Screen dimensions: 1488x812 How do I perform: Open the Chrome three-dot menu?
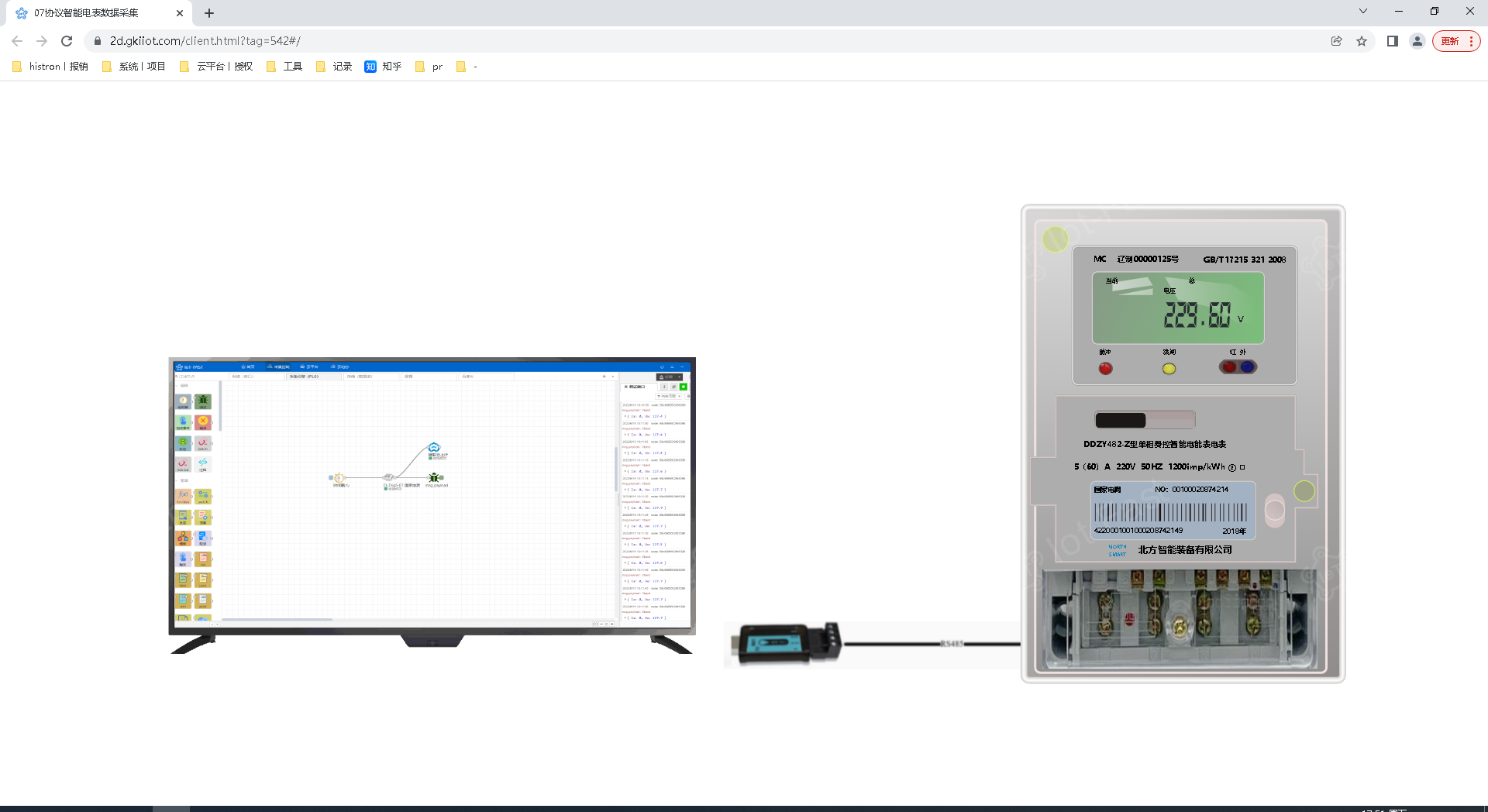pos(1471,41)
